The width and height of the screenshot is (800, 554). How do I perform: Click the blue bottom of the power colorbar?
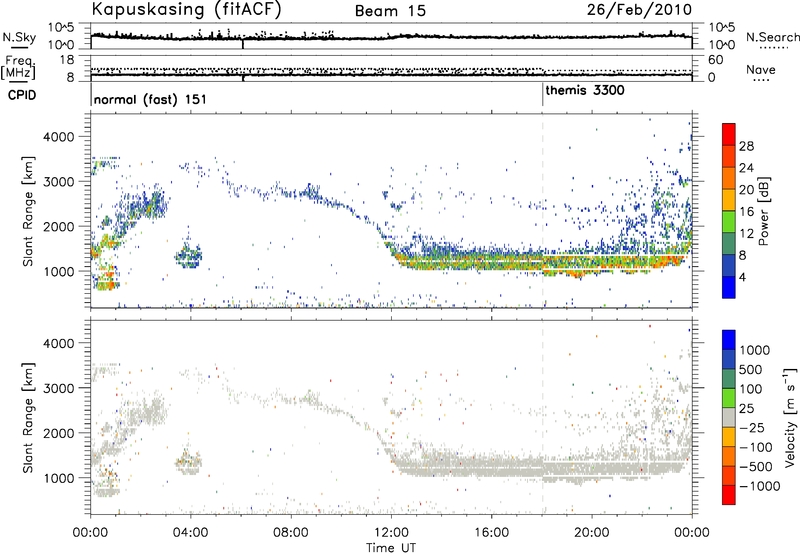click(x=729, y=287)
